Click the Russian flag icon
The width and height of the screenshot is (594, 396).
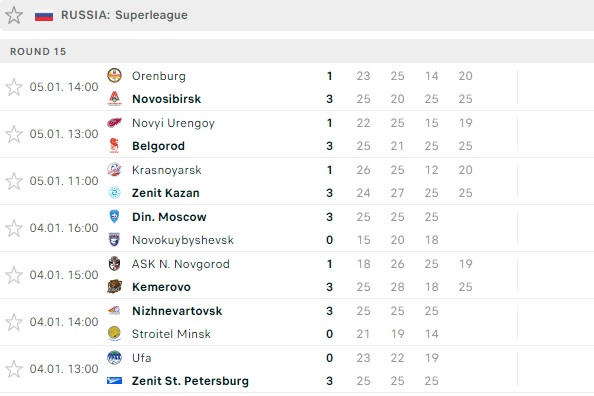[44, 16]
